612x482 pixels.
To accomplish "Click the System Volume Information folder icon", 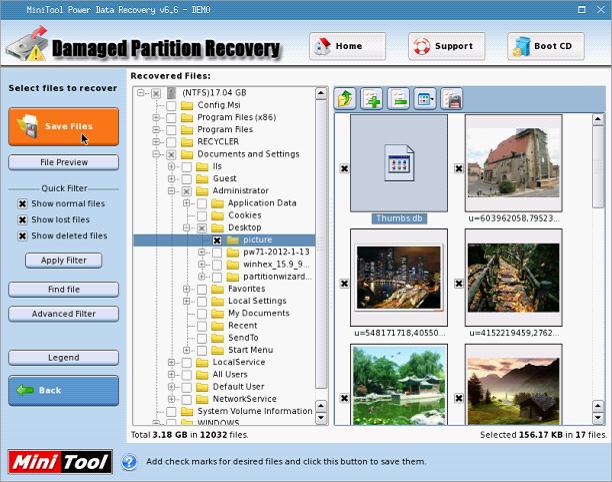I will point(187,411).
